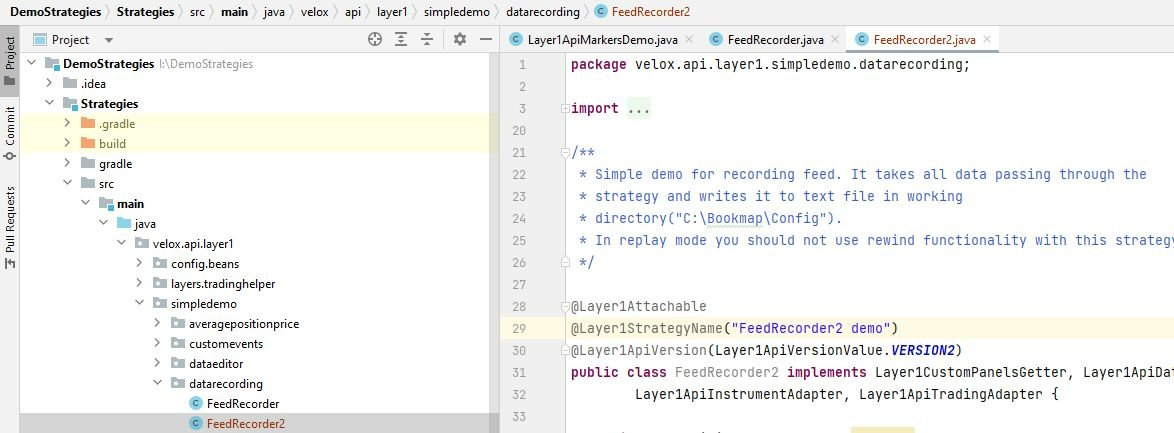
Task: Hide the Project tool window
Action: (x=485, y=39)
